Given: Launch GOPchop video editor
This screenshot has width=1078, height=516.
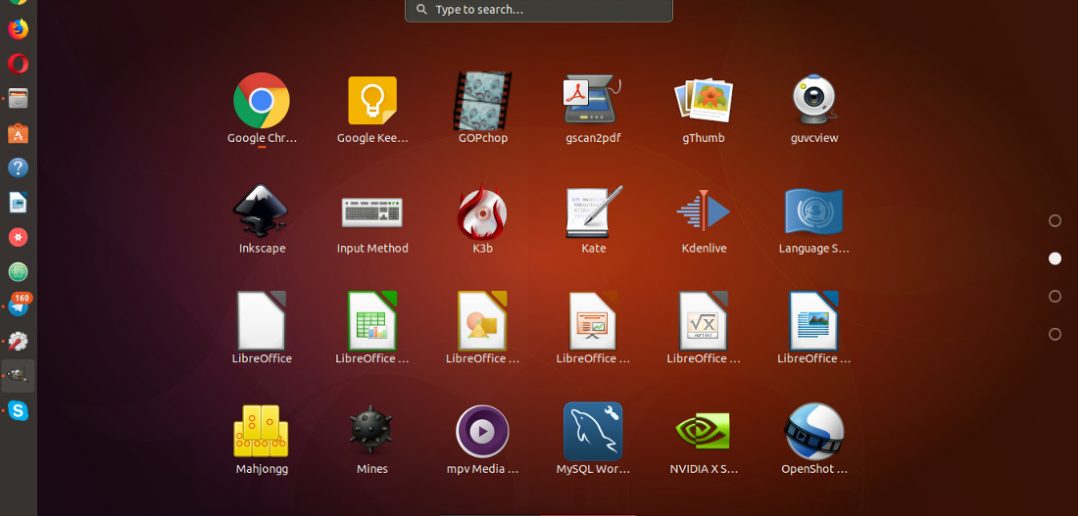Looking at the screenshot, I should [483, 100].
